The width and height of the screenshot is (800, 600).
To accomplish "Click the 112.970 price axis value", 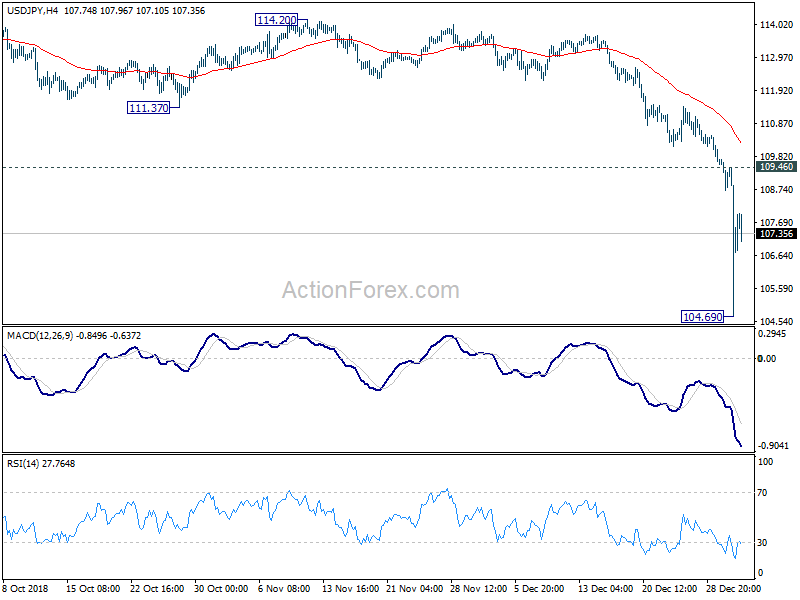I will pos(777,58).
